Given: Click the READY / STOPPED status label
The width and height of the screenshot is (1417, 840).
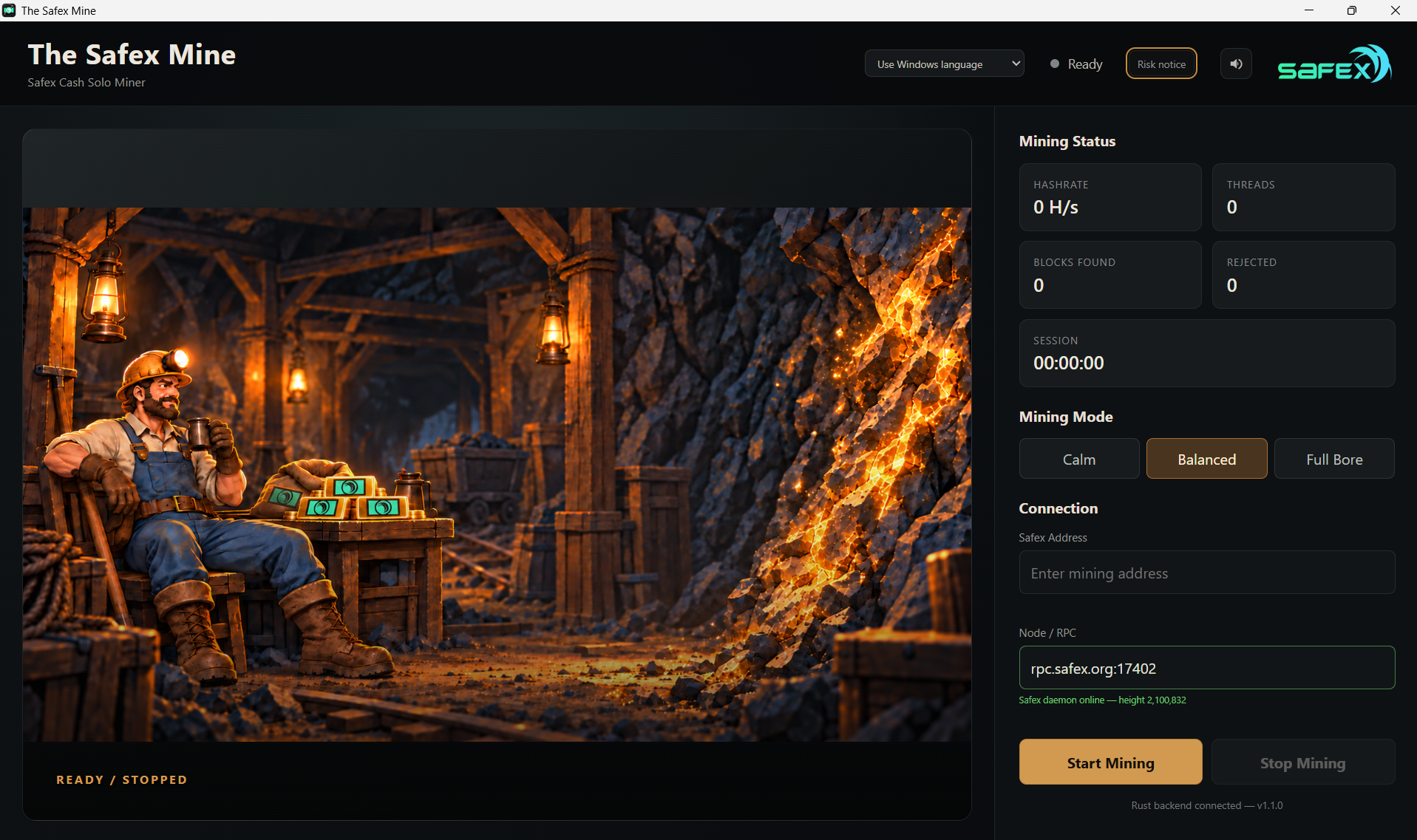Looking at the screenshot, I should tap(122, 779).
